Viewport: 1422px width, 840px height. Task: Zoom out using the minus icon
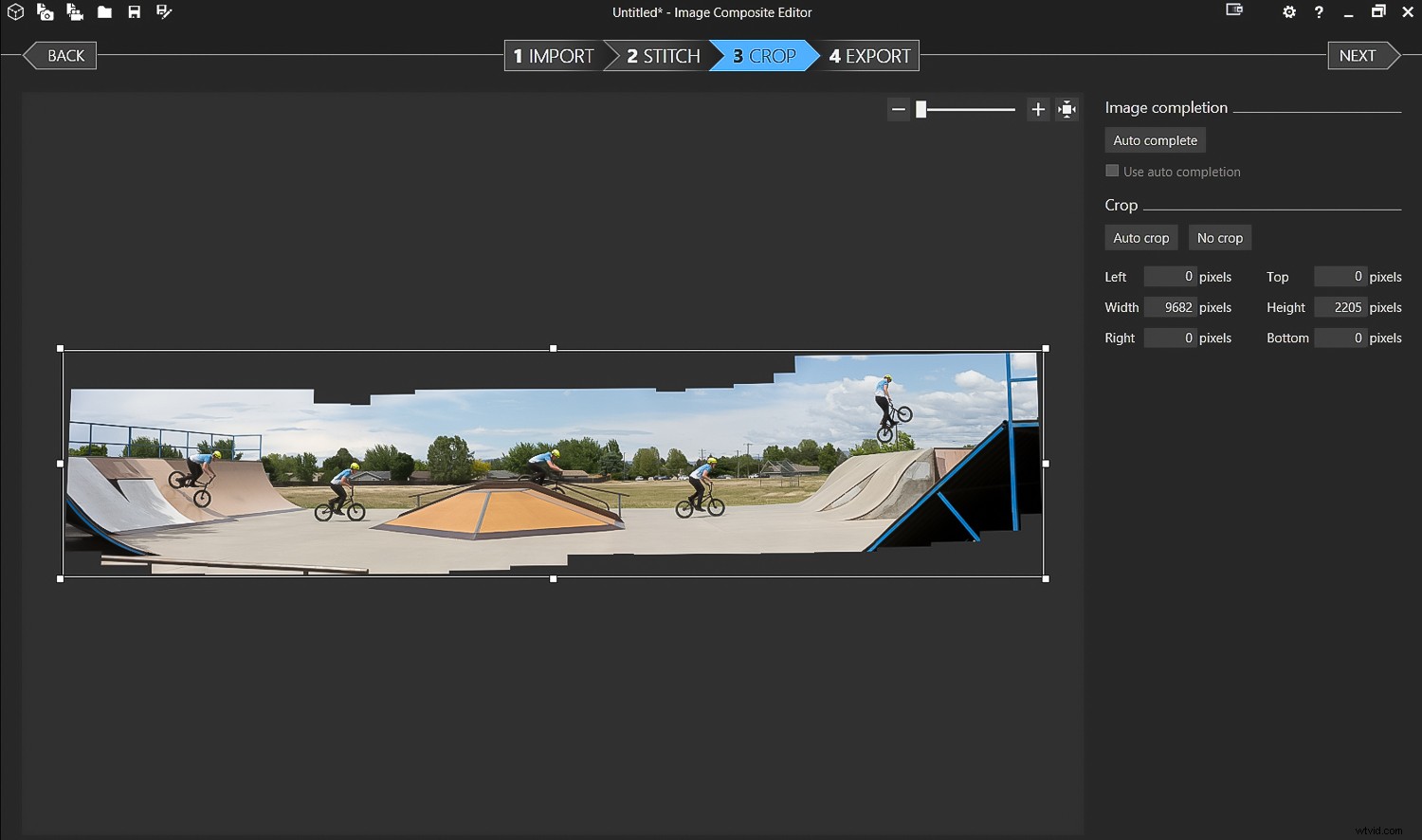point(899,109)
